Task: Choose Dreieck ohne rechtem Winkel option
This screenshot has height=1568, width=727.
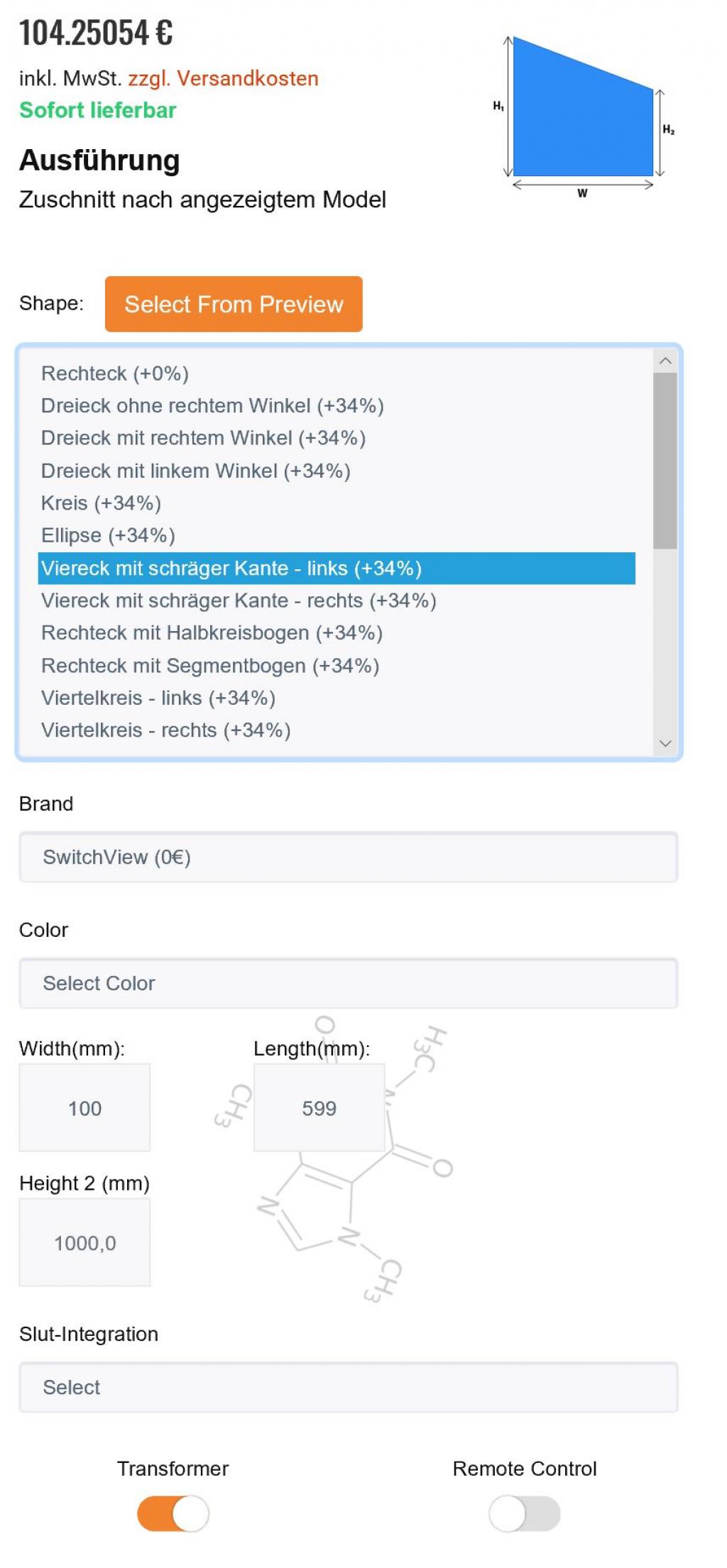Action: pos(212,405)
